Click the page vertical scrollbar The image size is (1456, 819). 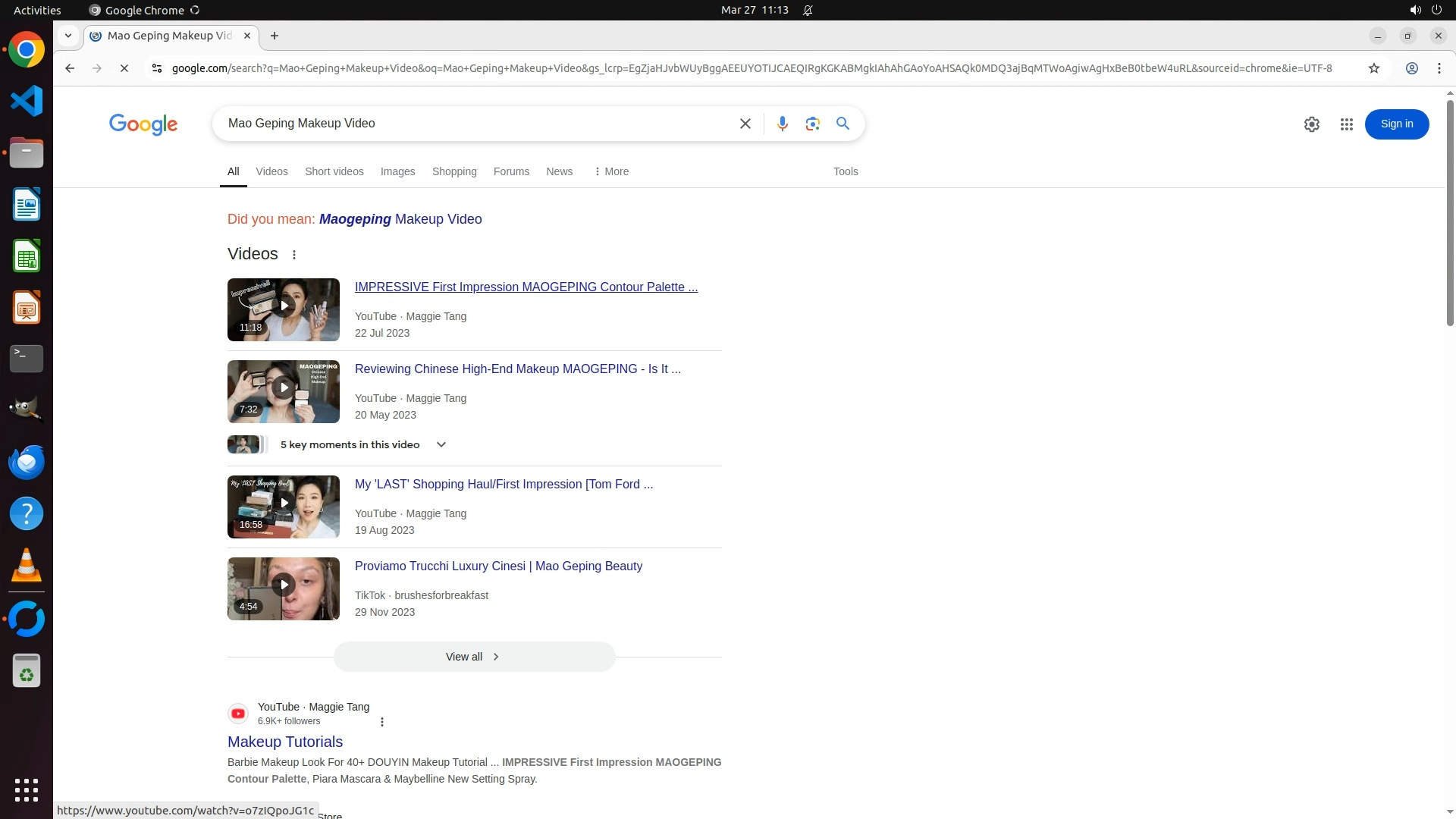1450,212
